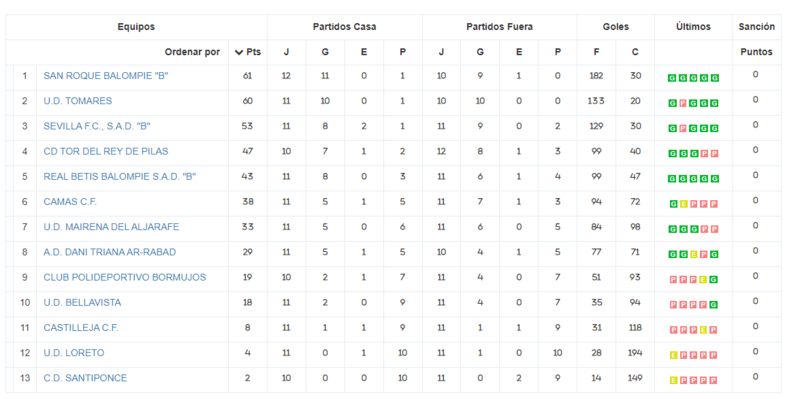Open the REAL BETIS BALOMPIE S.A.D. "B" link

pyautogui.click(x=120, y=177)
